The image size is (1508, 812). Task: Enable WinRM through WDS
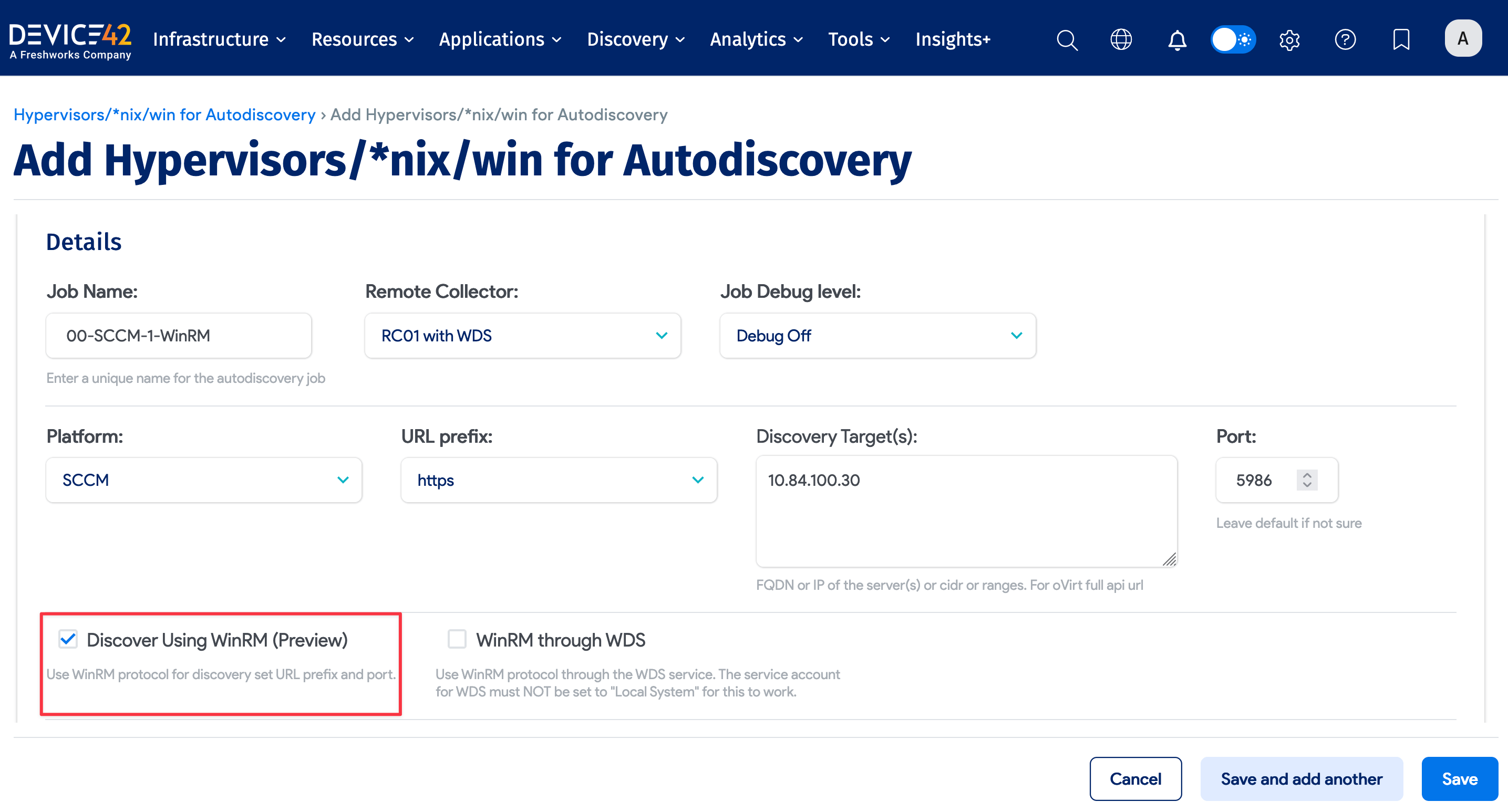[x=456, y=639]
